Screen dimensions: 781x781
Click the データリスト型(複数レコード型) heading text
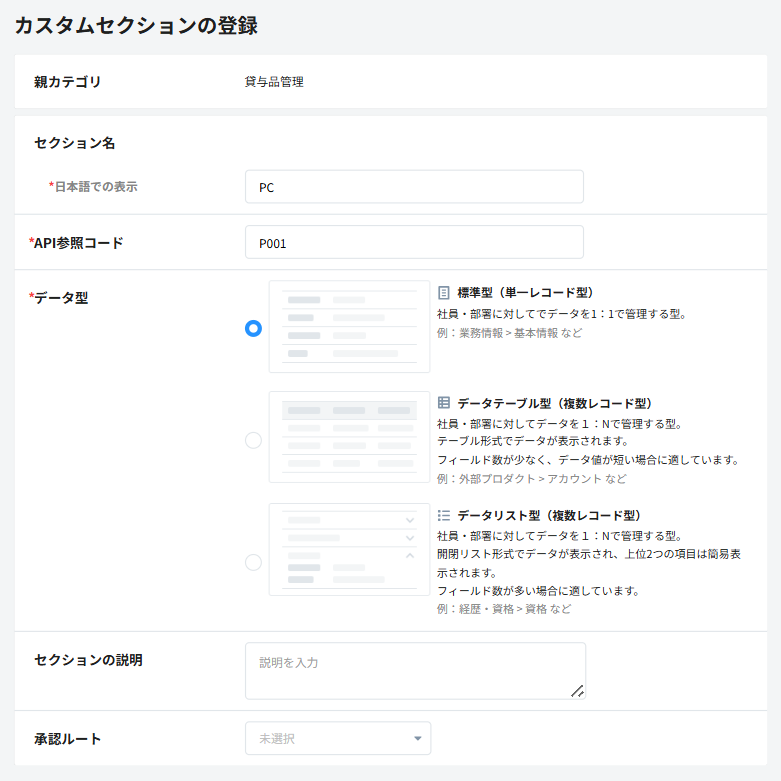point(549,516)
